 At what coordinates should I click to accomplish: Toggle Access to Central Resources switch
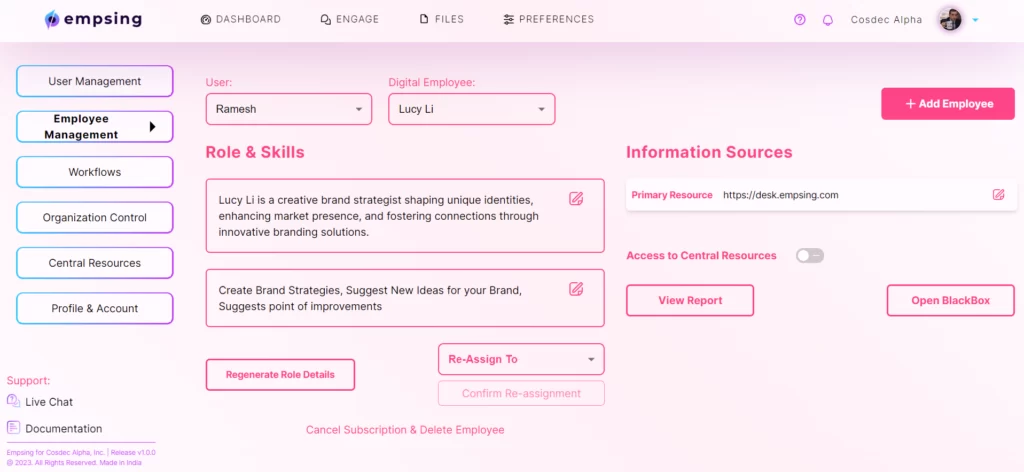tap(810, 255)
